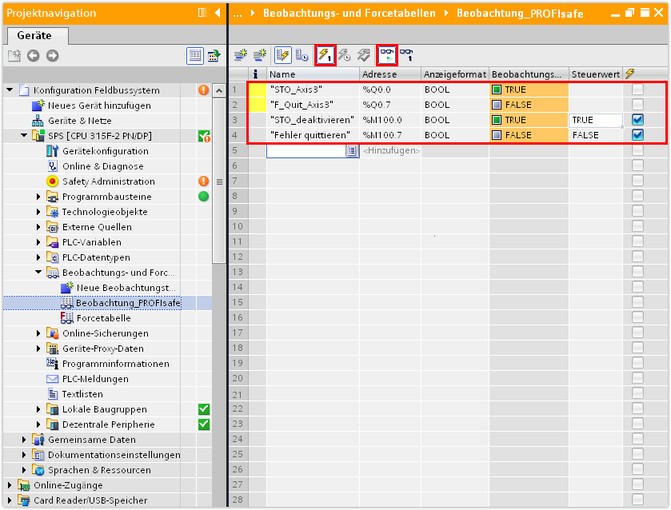
Task: Click the 'Monitor all' glasses icon
Action: point(386,55)
